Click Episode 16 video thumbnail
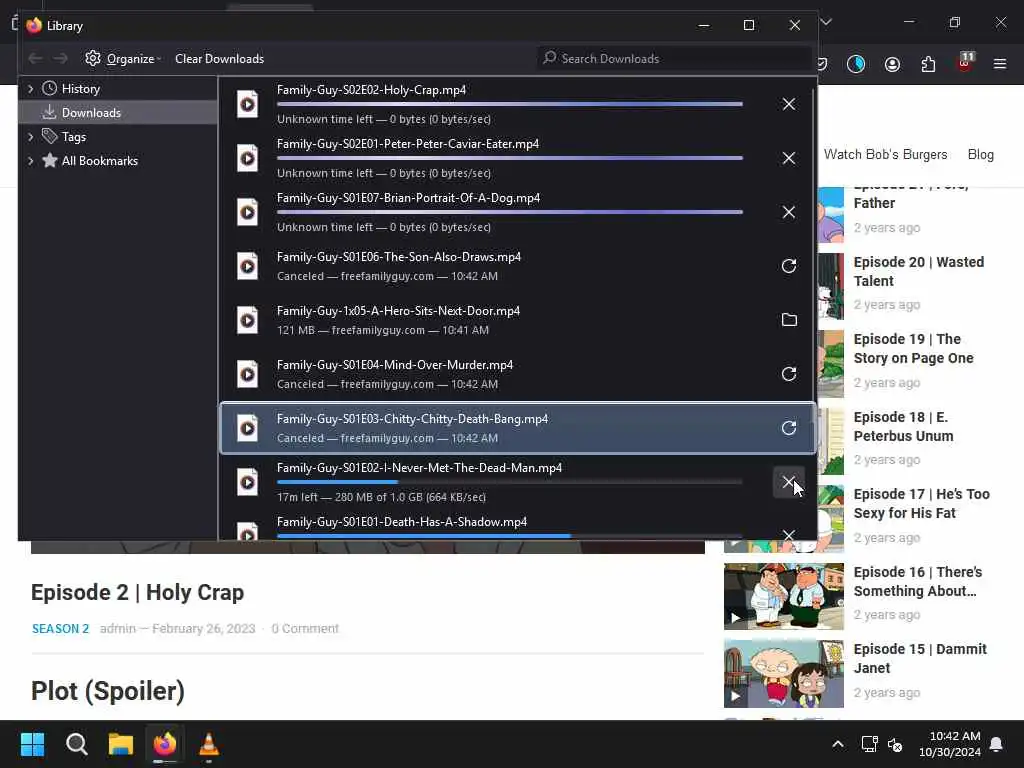1024x768 pixels. [x=783, y=596]
